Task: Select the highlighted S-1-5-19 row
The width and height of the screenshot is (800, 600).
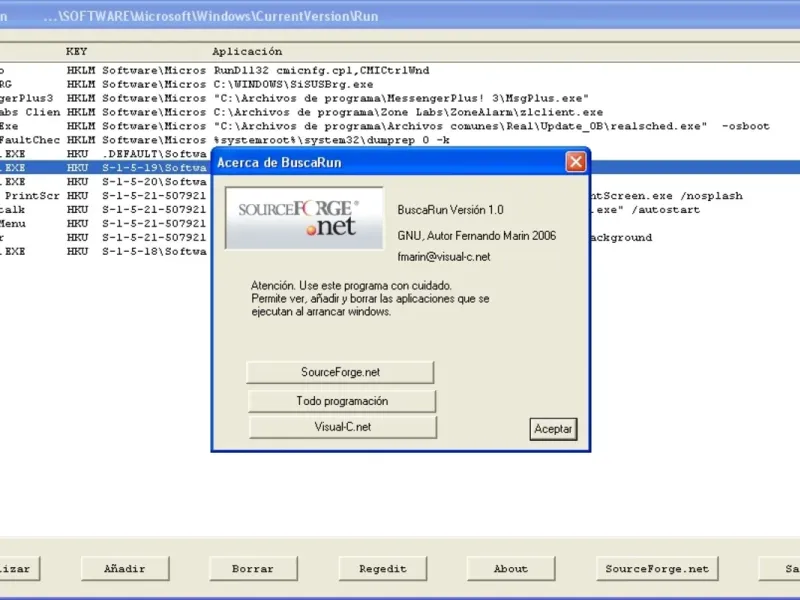Action: coord(105,167)
